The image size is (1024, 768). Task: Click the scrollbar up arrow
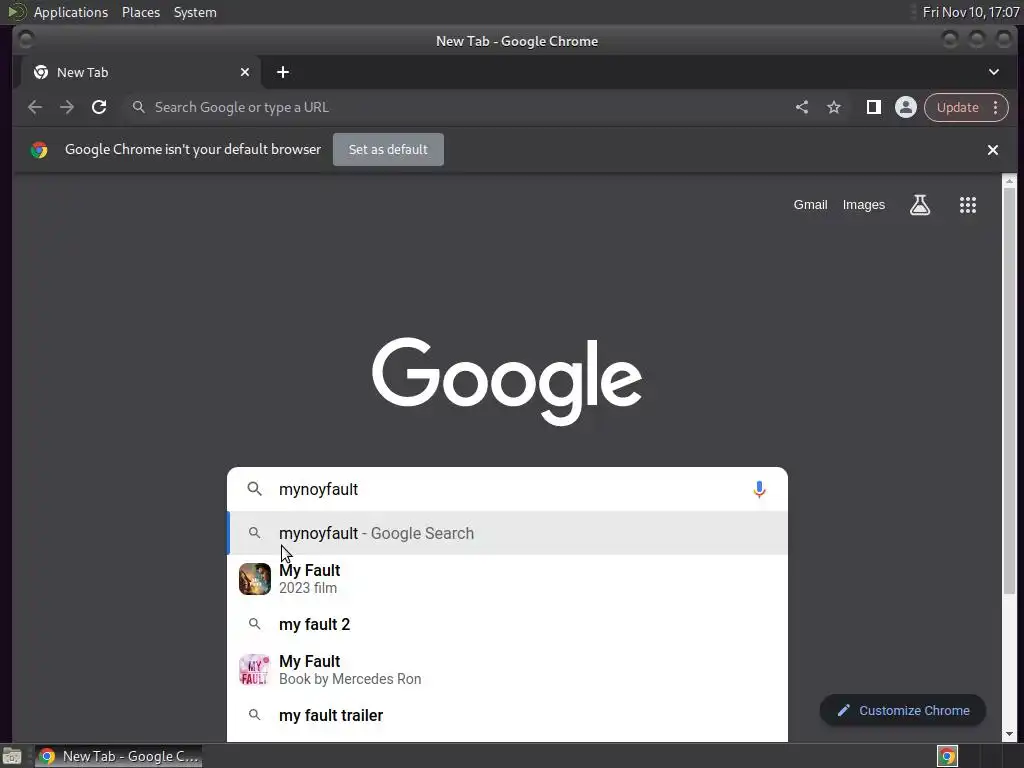point(1010,181)
